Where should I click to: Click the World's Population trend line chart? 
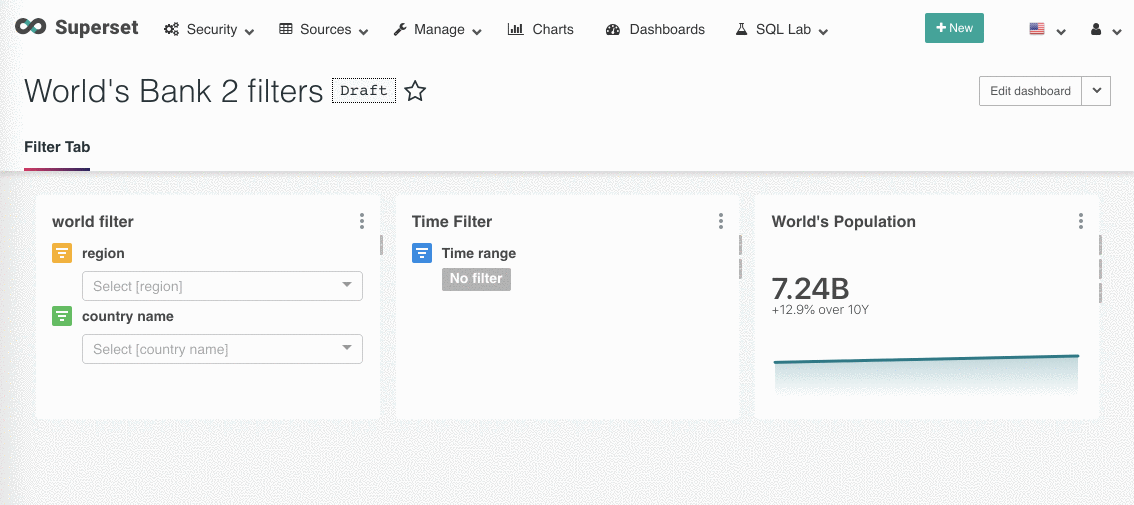[926, 374]
